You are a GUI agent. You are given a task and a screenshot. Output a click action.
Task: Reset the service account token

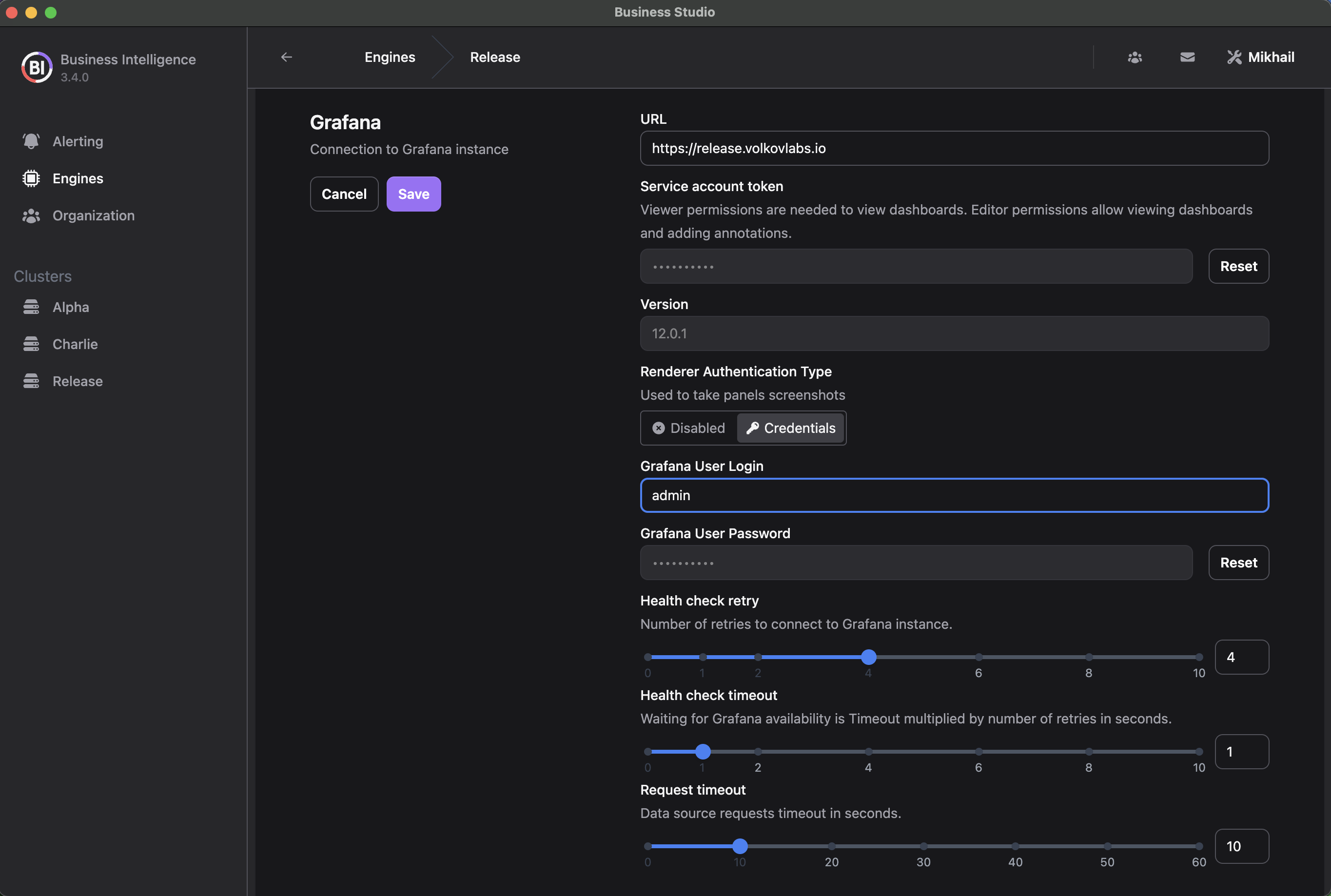click(x=1238, y=266)
